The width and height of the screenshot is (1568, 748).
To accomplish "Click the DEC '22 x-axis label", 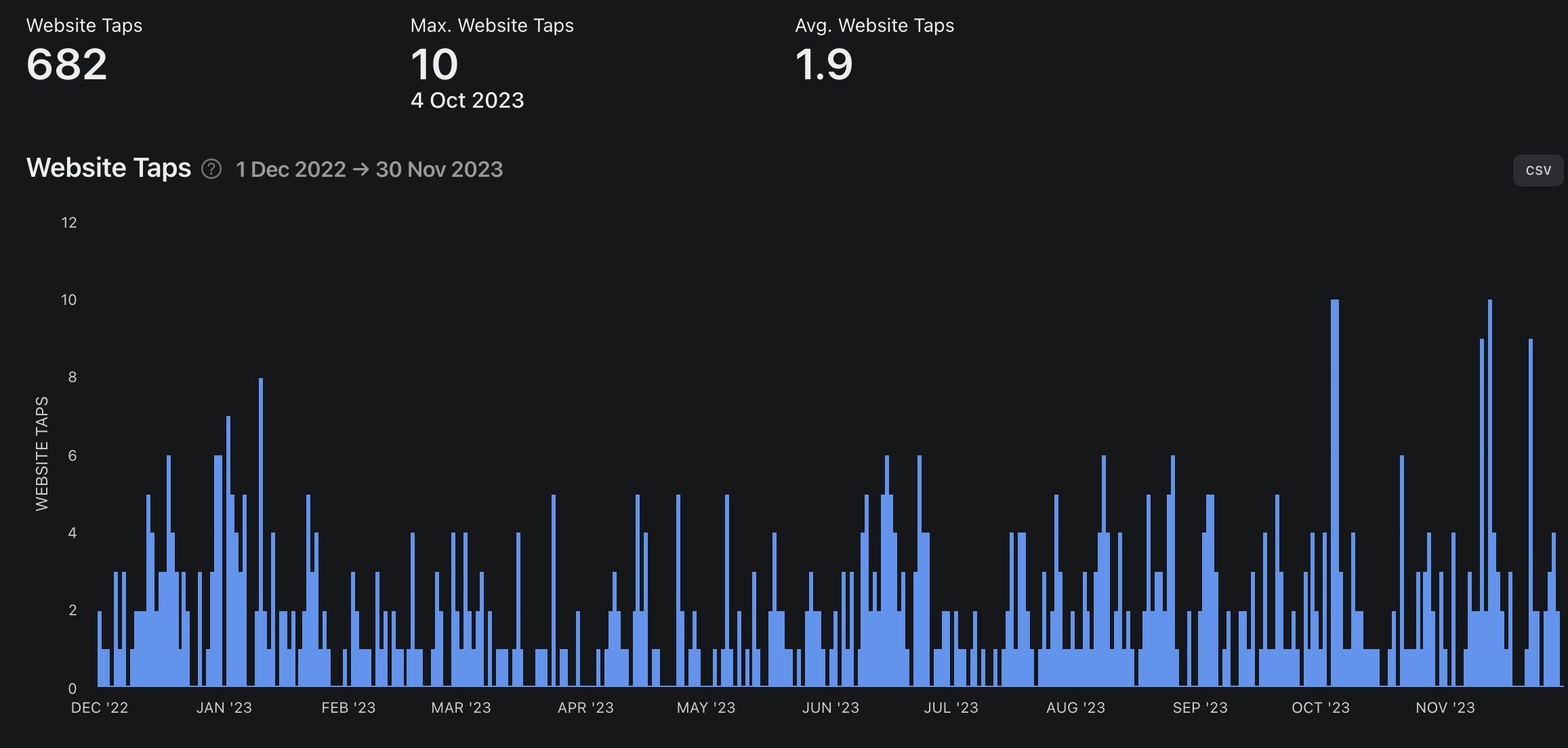I will click(x=100, y=708).
